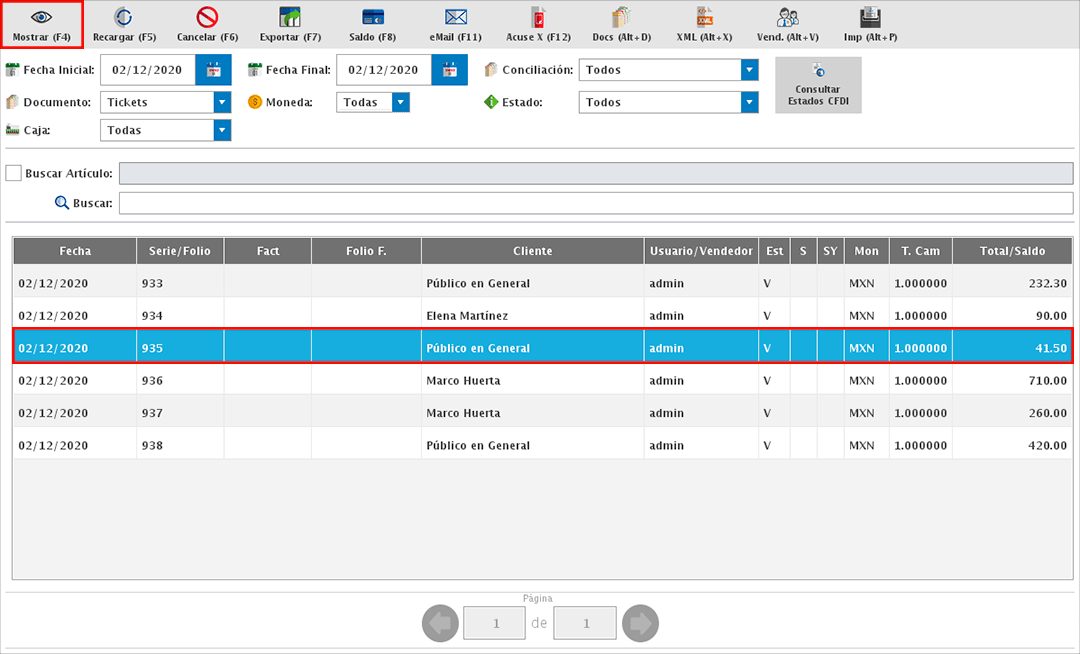The width and height of the screenshot is (1080, 654).
Task: Click the Vend. (Alt+V) sellers icon
Action: [x=787, y=17]
